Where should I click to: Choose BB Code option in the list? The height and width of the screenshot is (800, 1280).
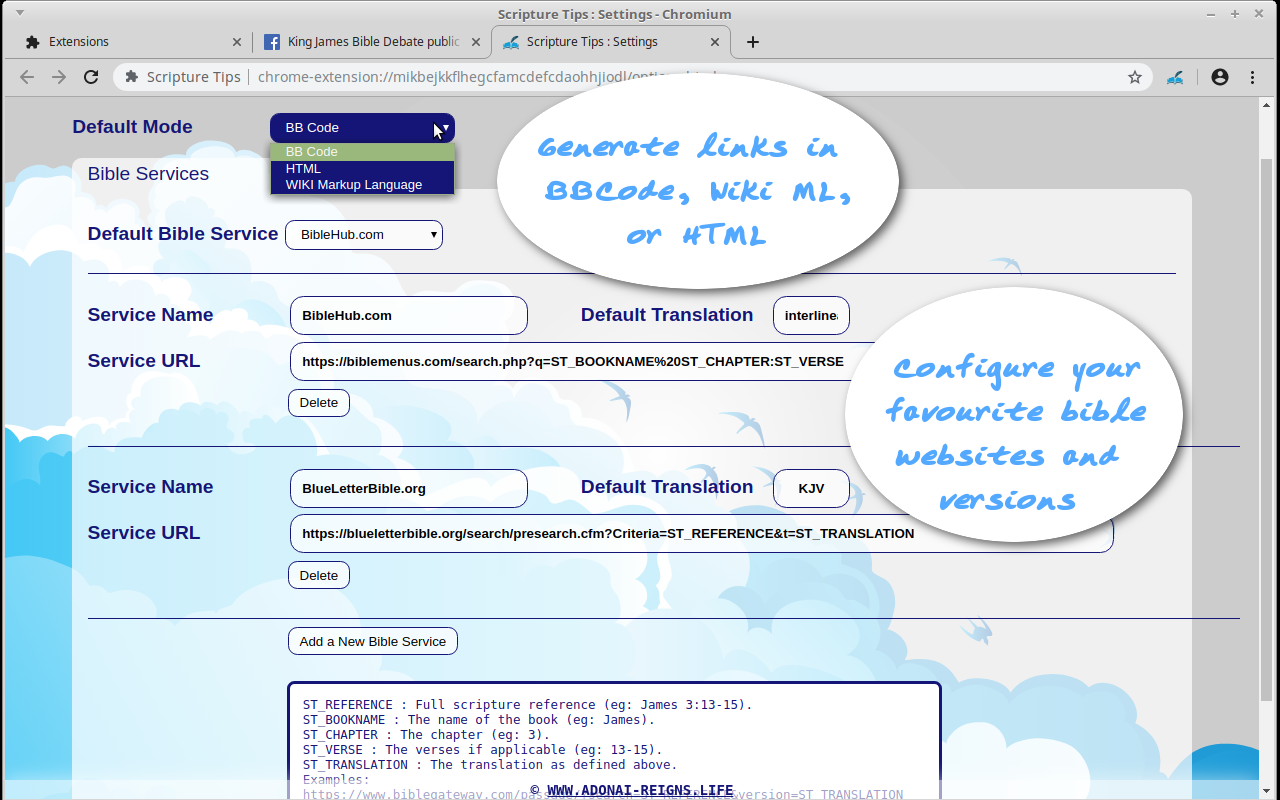(x=362, y=152)
